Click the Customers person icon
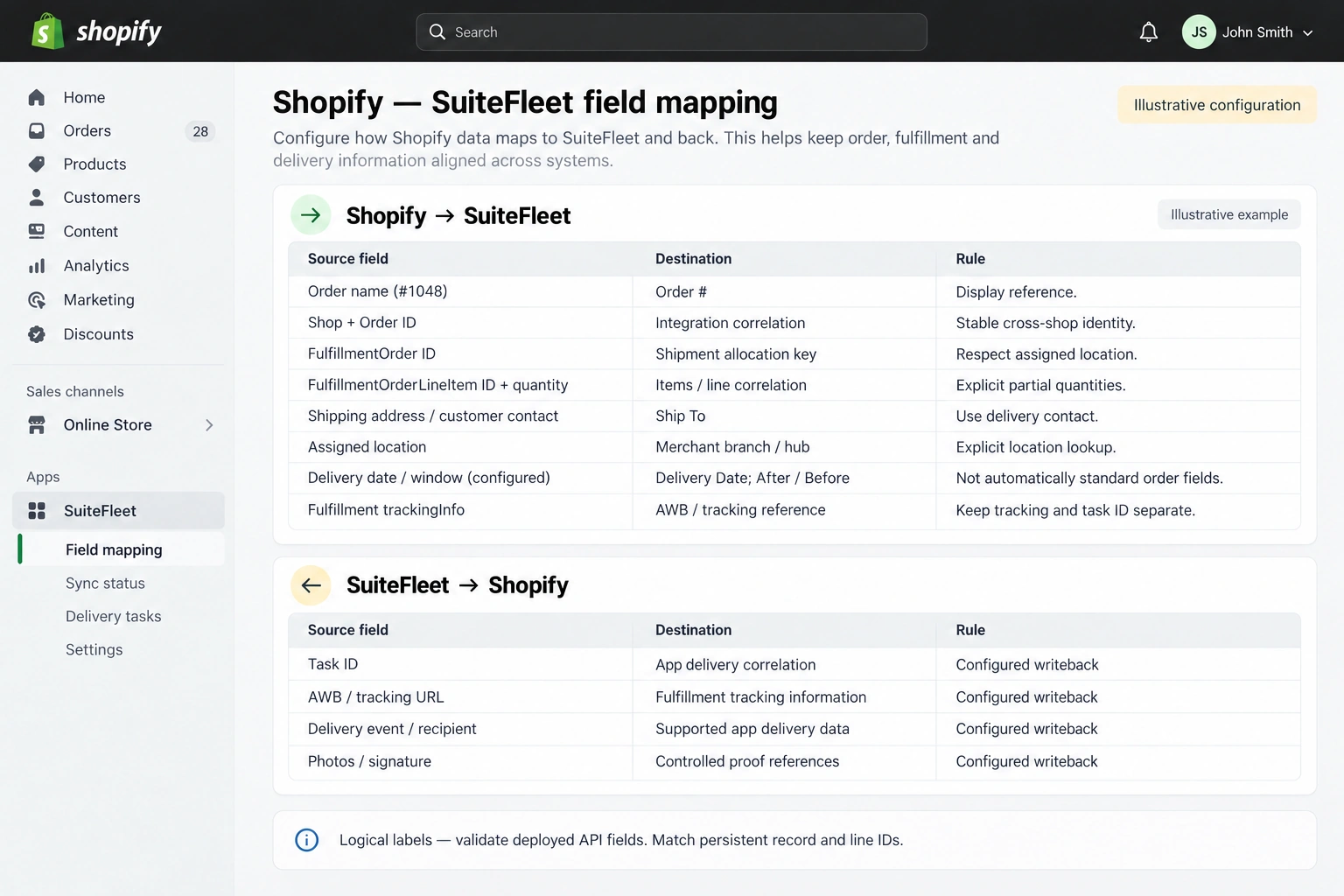 pyautogui.click(x=37, y=197)
